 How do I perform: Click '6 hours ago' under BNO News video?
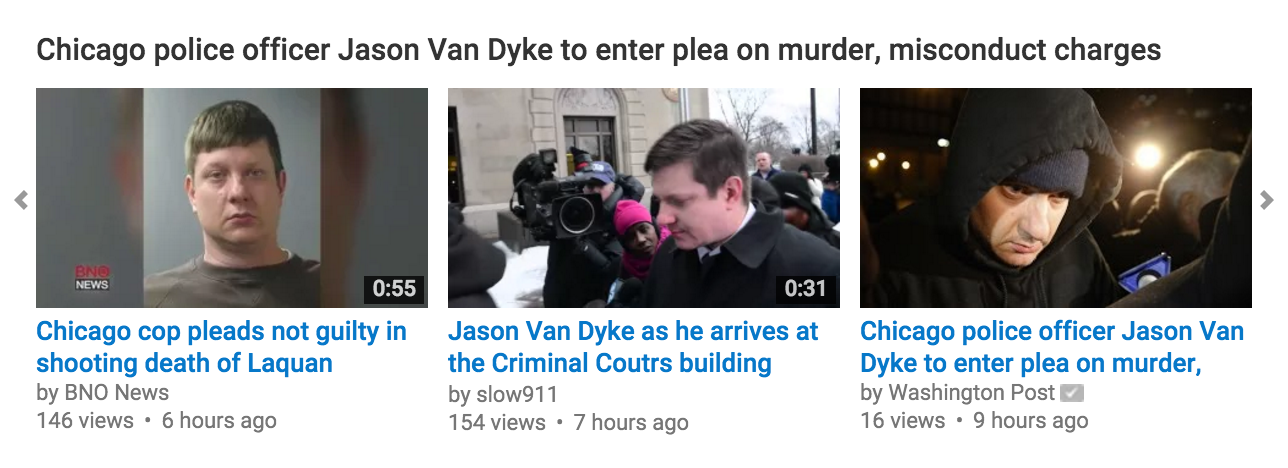click(219, 421)
